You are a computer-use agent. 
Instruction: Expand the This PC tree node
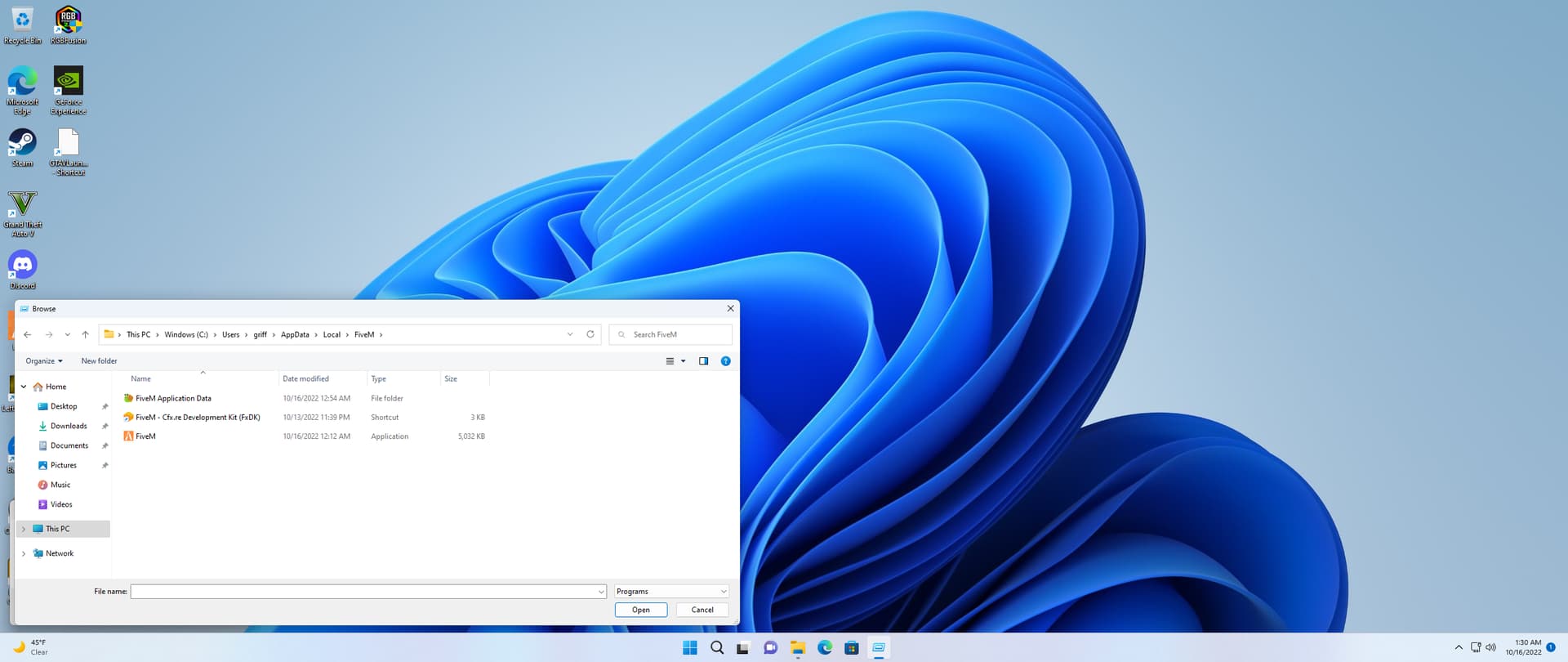[24, 530]
